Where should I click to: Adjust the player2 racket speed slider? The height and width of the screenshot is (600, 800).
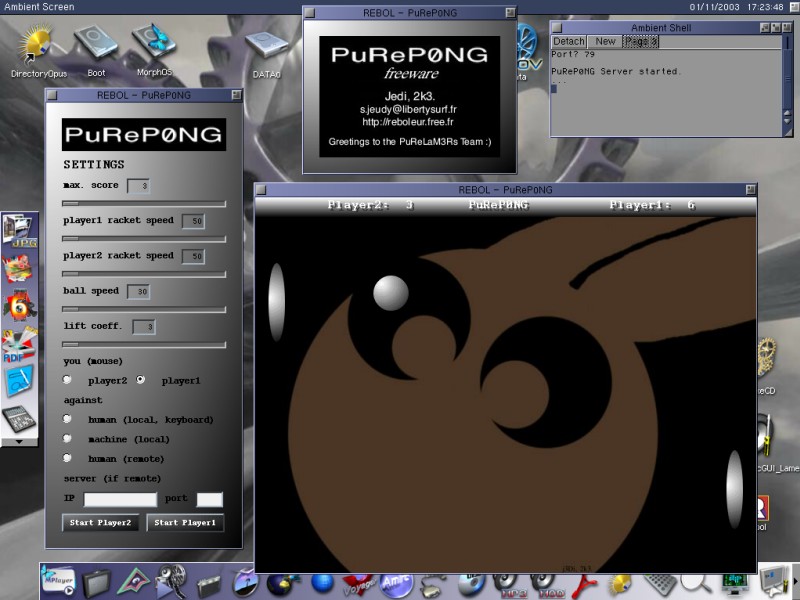click(x=144, y=274)
